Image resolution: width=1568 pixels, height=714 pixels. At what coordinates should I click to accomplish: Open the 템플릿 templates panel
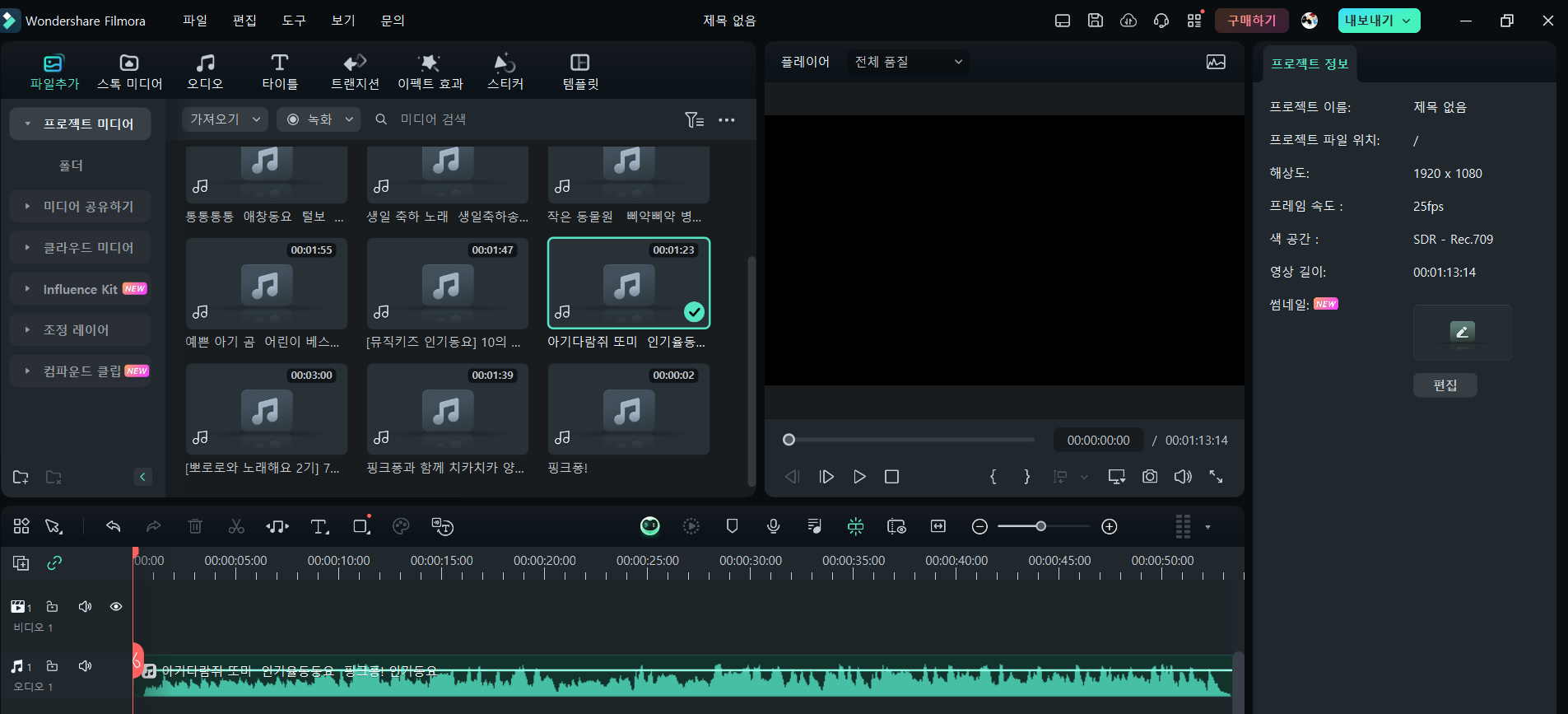(x=580, y=72)
